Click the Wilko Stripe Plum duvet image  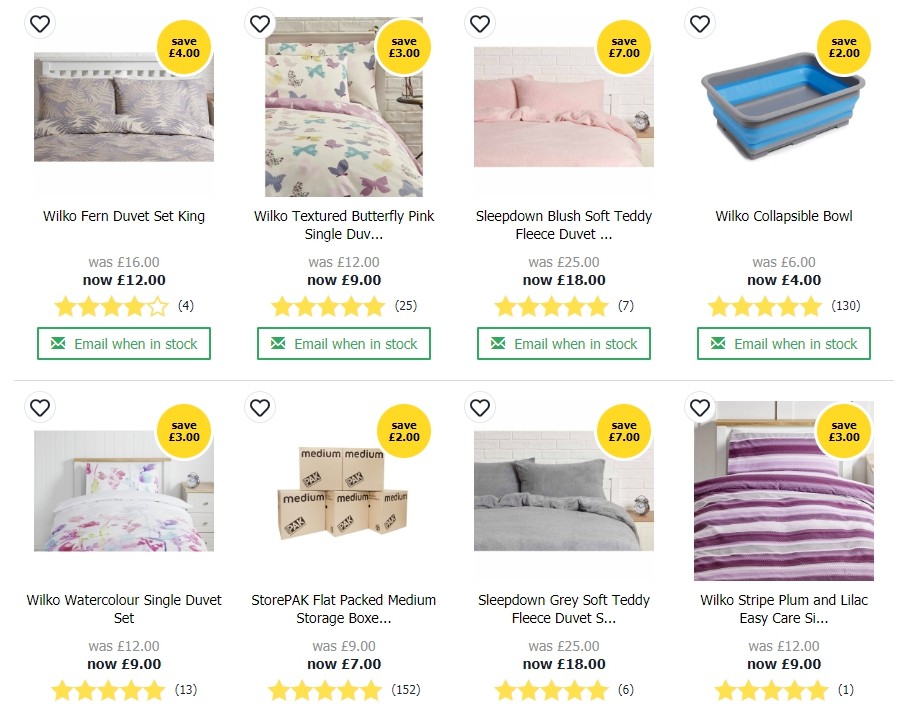pyautogui.click(x=783, y=490)
